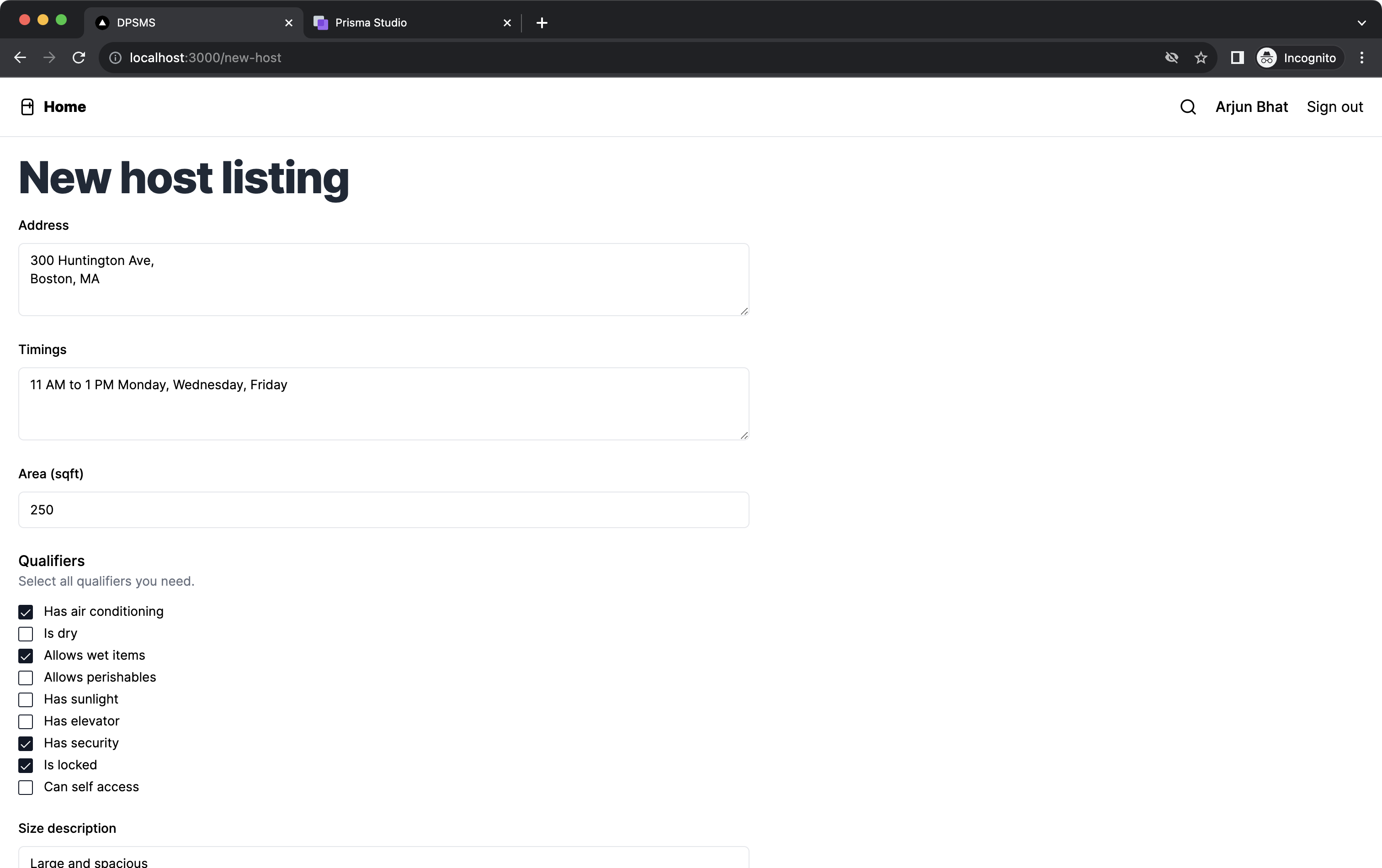Screen dimensions: 1382x868
Task: Bookmark the page using the star icon
Action: pyautogui.click(x=1201, y=58)
